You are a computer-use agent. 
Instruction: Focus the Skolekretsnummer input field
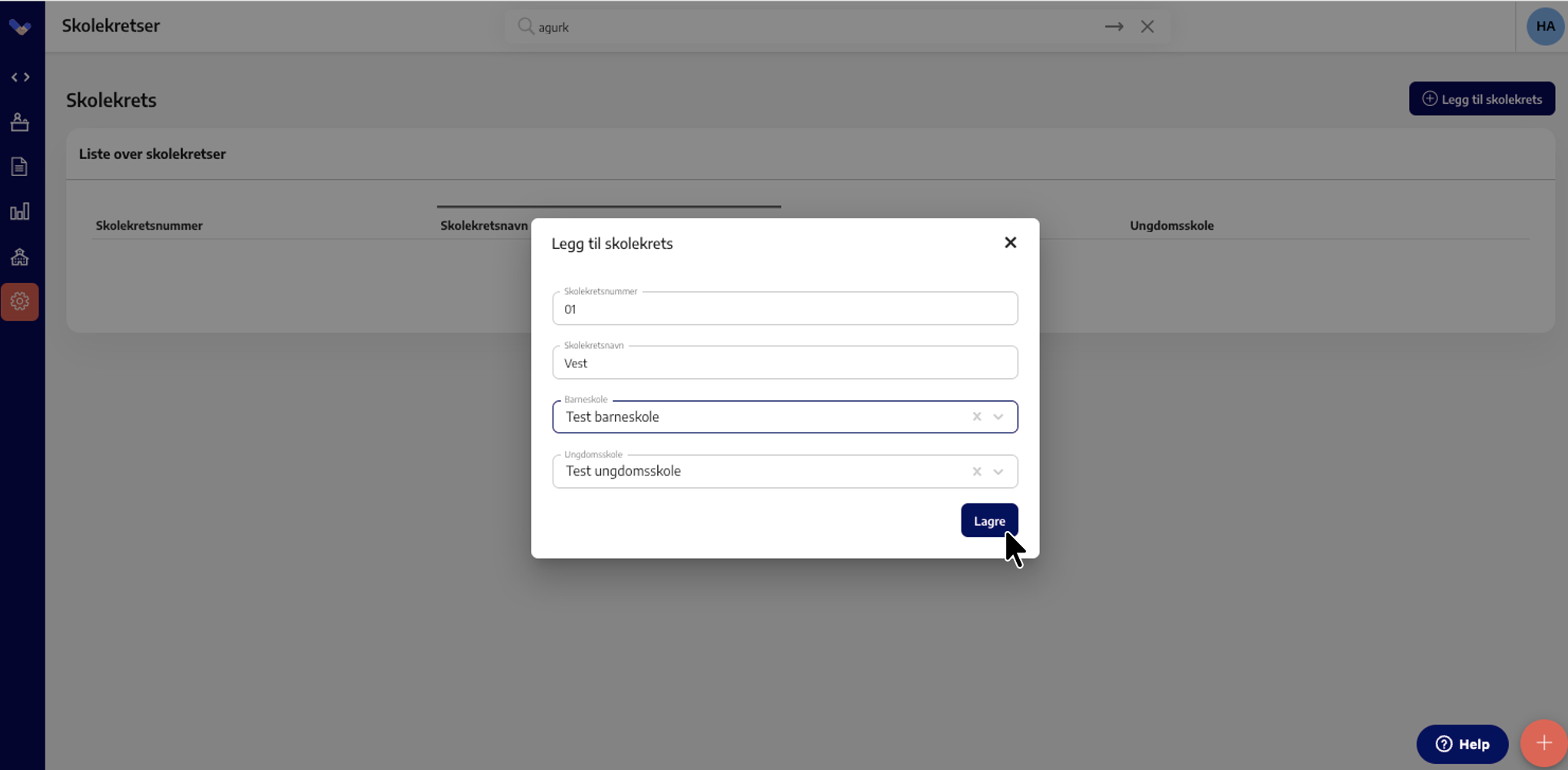pyautogui.click(x=784, y=309)
